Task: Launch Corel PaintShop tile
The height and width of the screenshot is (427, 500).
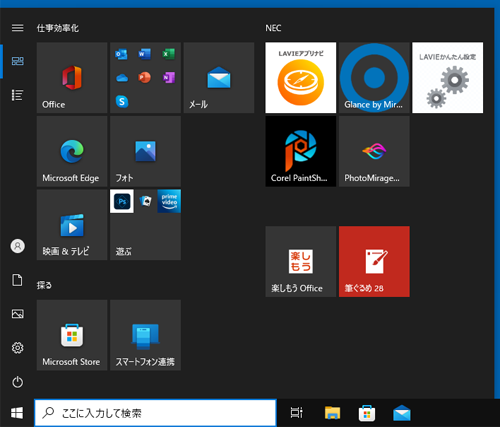Action: coord(301,151)
